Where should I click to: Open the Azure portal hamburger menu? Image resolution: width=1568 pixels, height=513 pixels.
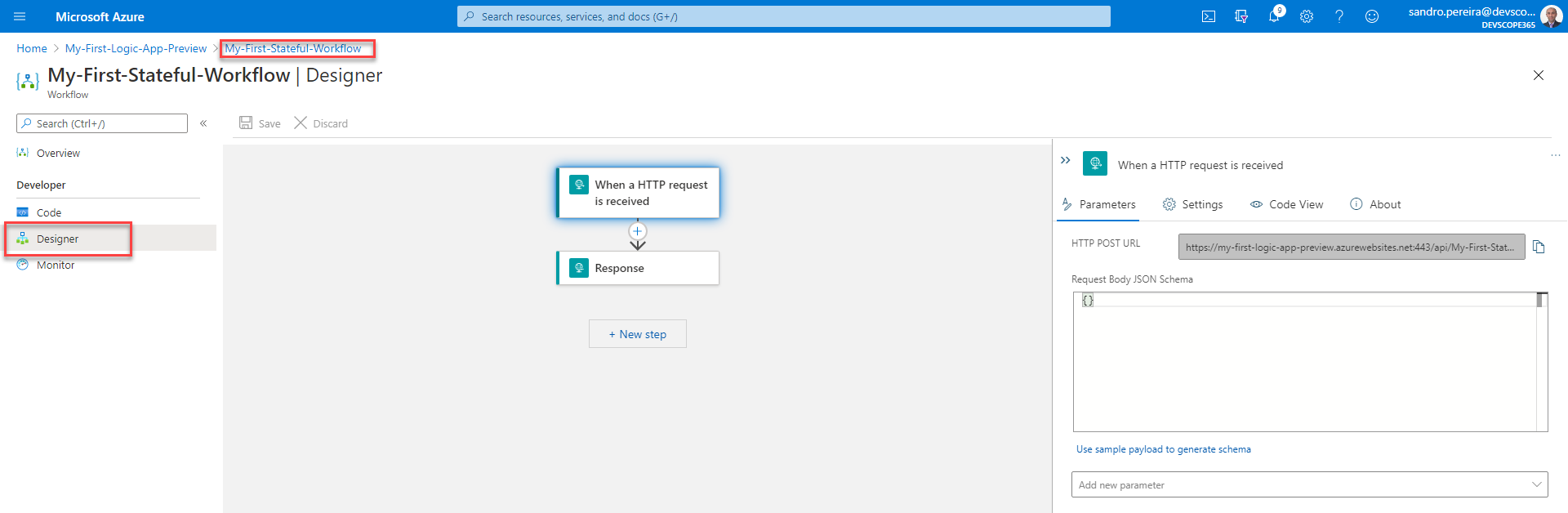coord(20,16)
